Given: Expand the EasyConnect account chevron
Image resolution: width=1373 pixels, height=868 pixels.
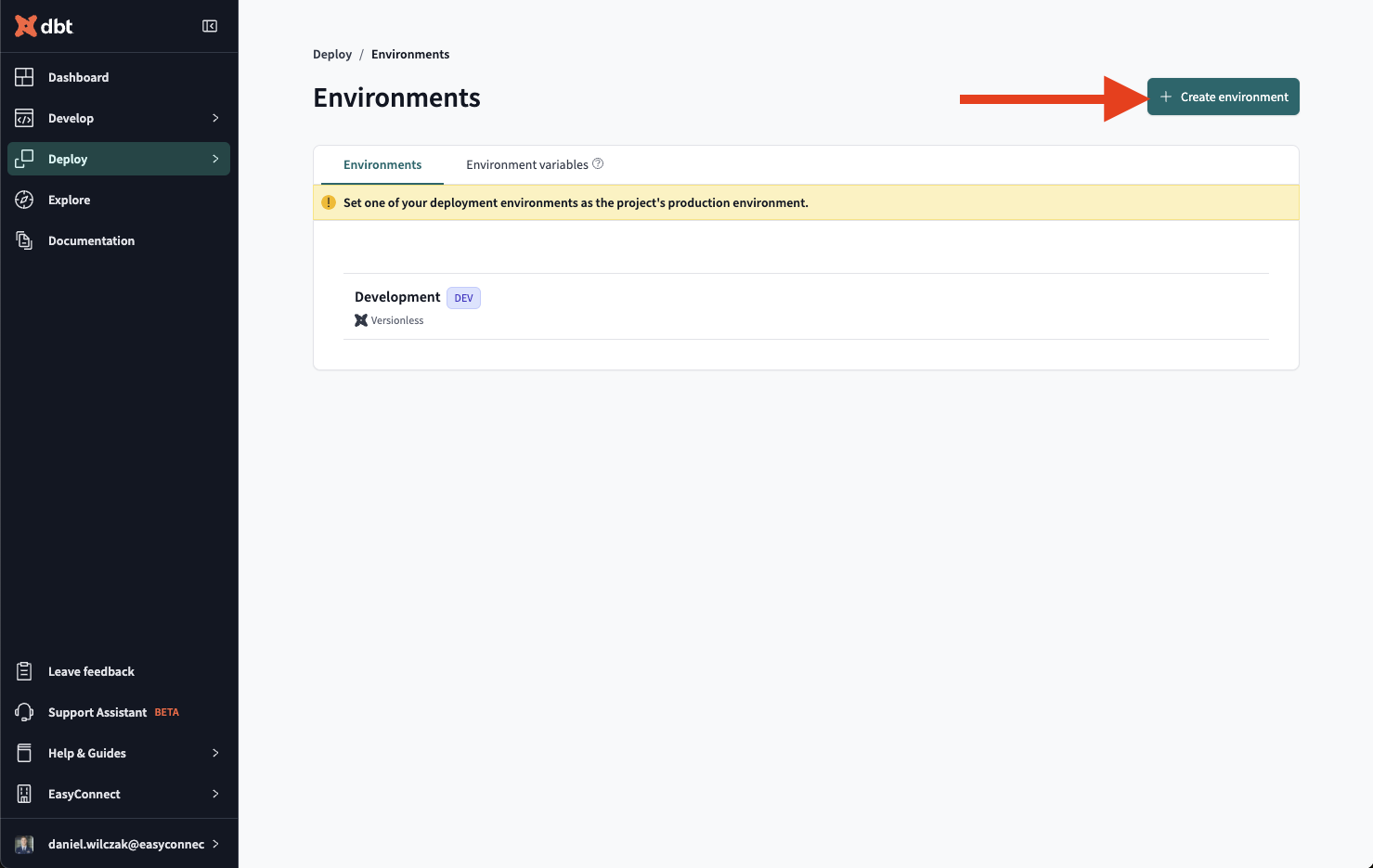Looking at the screenshot, I should 215,794.
